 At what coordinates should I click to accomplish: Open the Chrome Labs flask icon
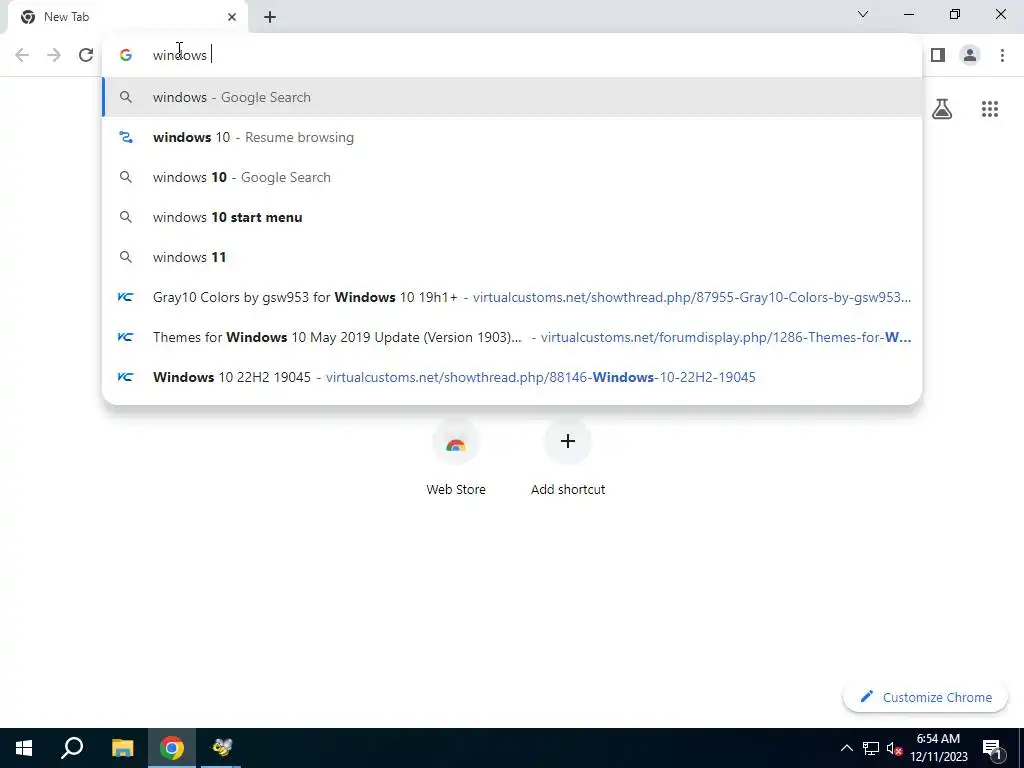click(942, 109)
